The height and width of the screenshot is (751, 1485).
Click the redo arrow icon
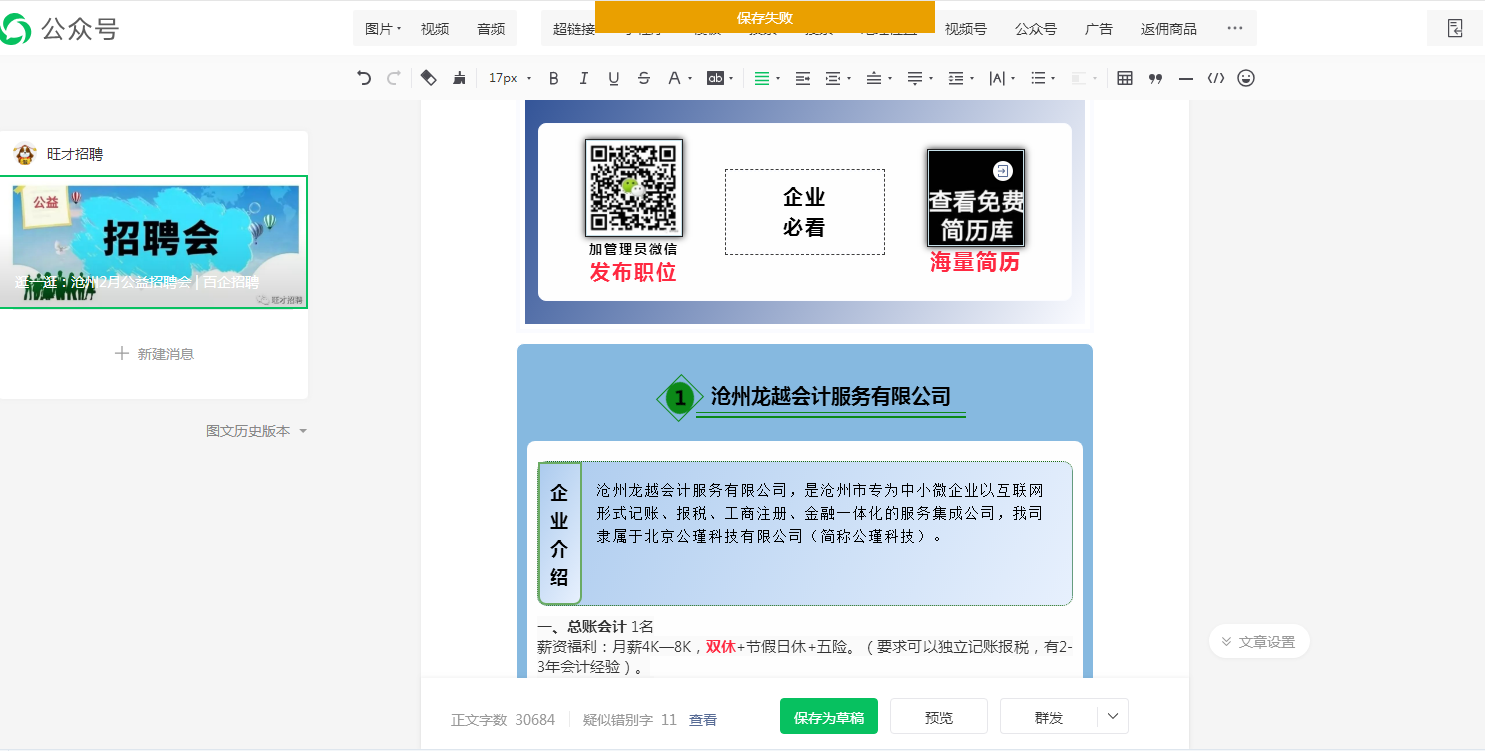[394, 78]
